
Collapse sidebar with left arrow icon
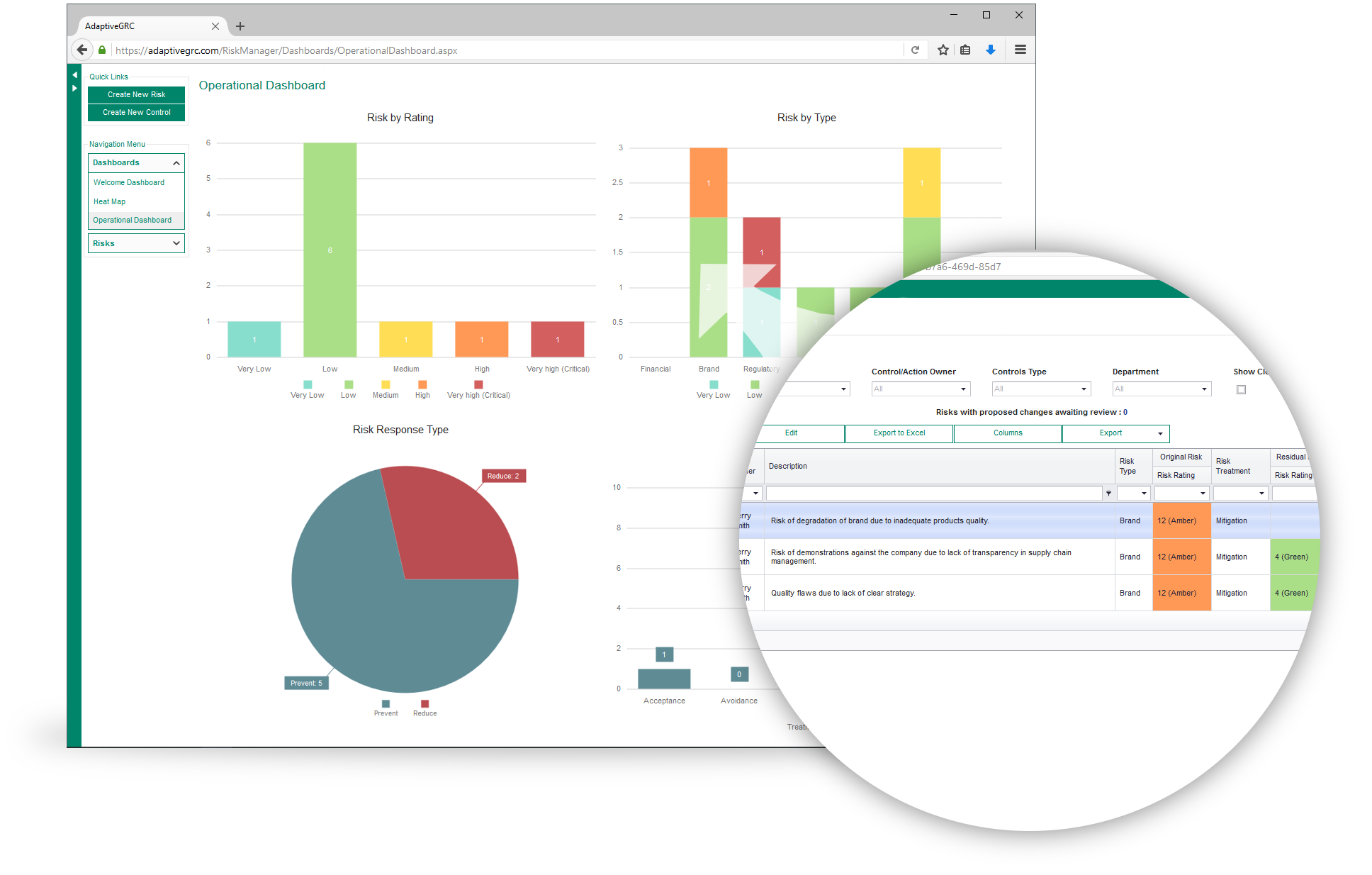74,74
